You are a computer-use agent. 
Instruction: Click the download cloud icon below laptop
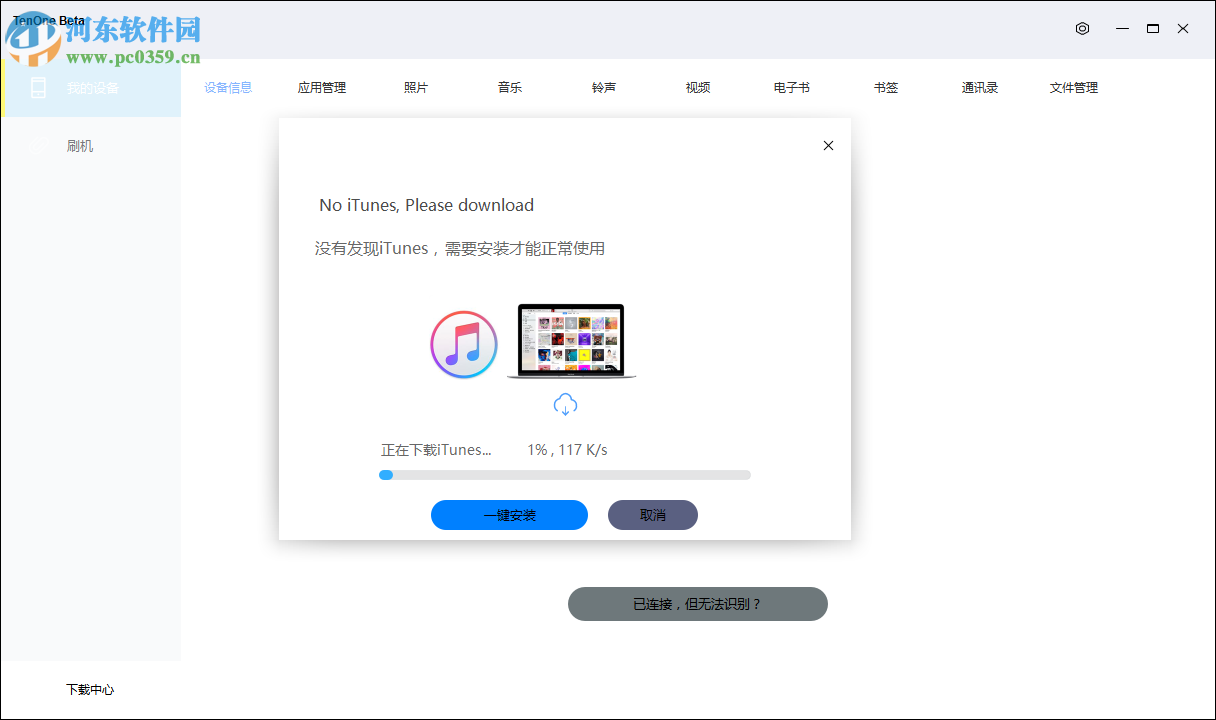click(x=565, y=404)
